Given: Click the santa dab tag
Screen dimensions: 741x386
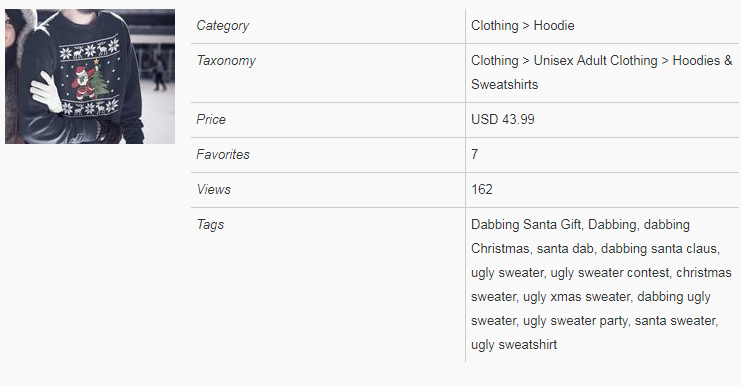Looking at the screenshot, I should pyautogui.click(x=565, y=249).
